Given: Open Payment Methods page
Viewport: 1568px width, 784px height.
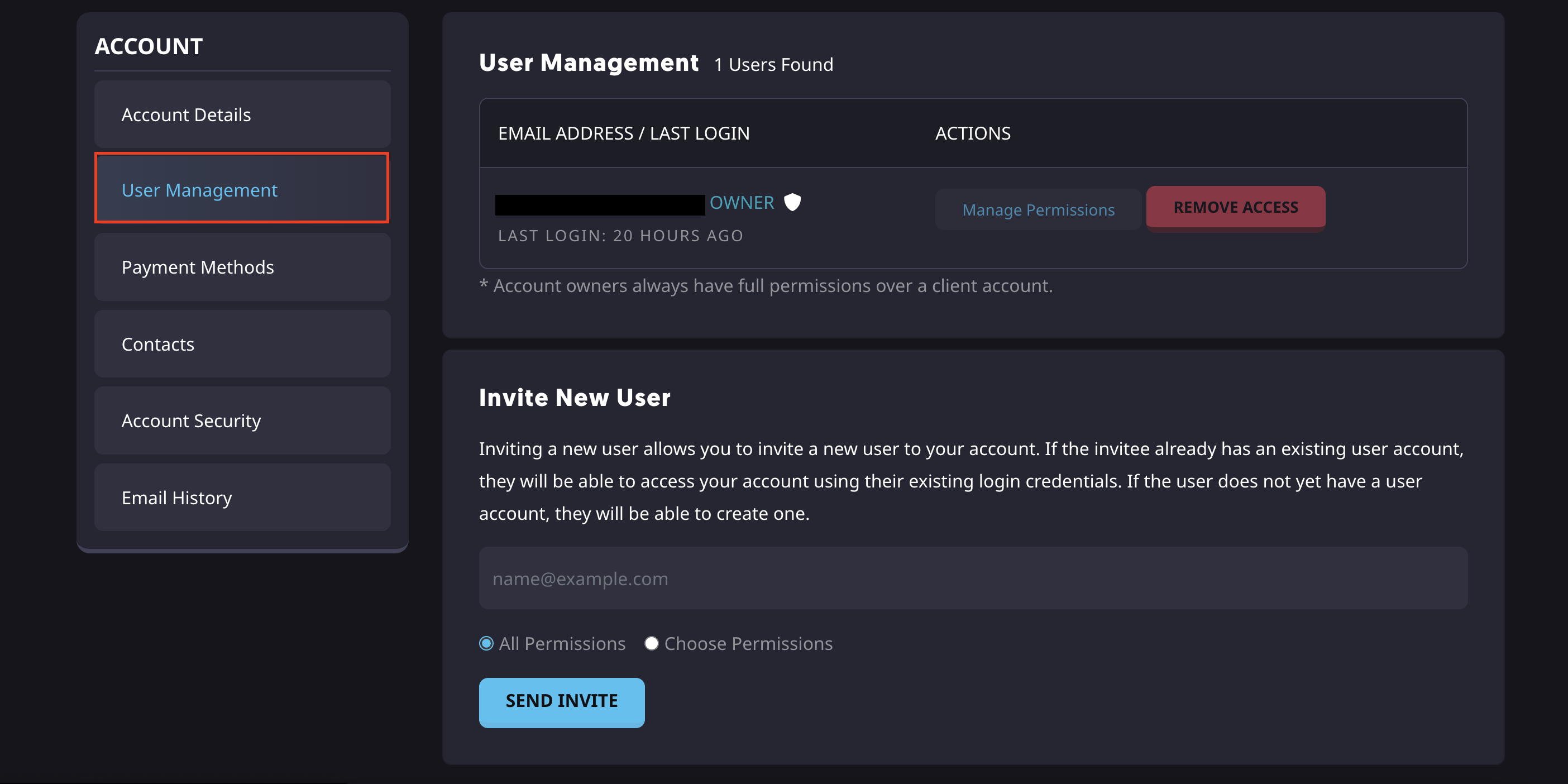Looking at the screenshot, I should click(x=242, y=267).
